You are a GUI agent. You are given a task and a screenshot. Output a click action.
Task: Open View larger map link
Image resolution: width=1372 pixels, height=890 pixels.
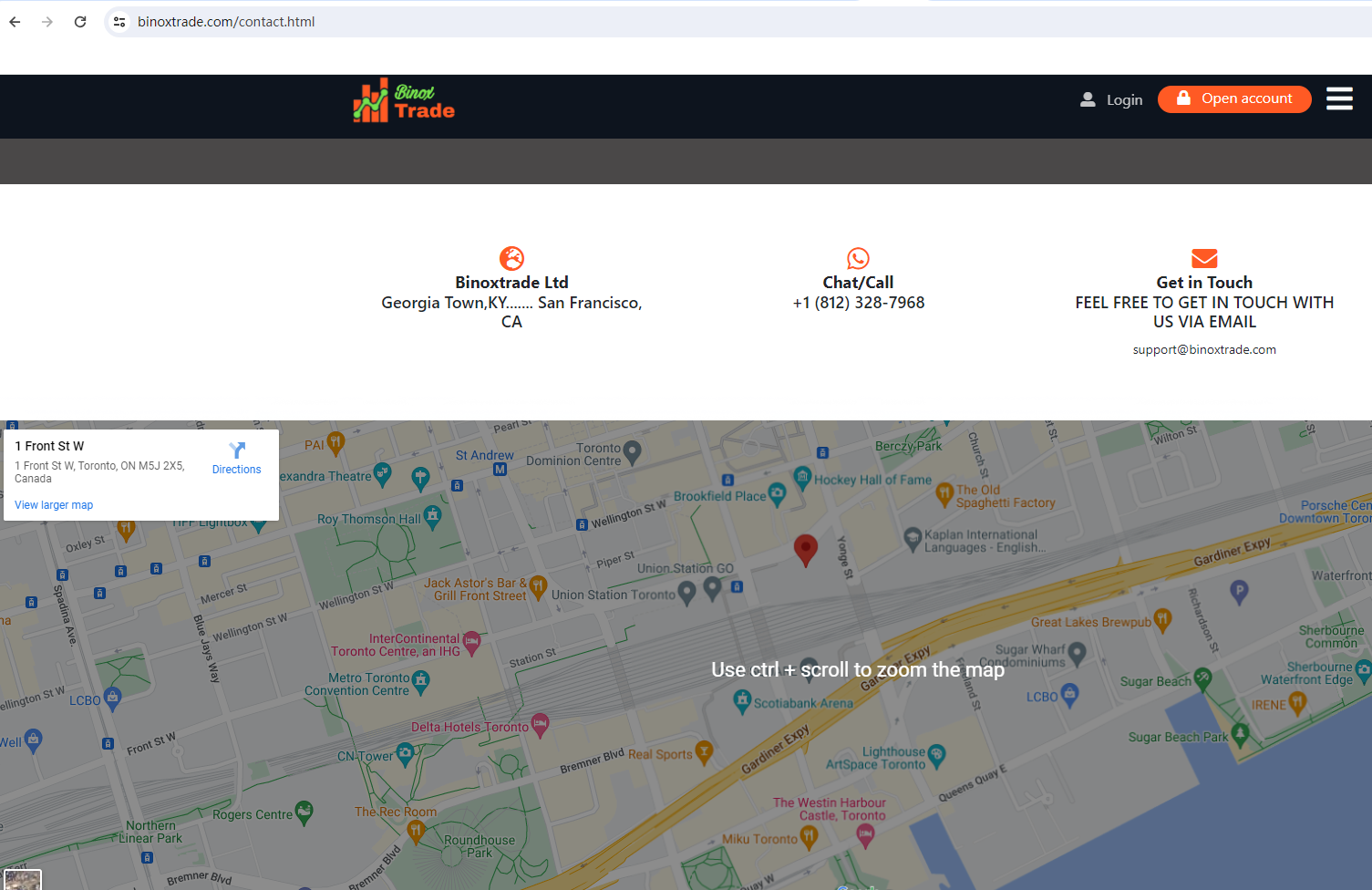pos(54,505)
